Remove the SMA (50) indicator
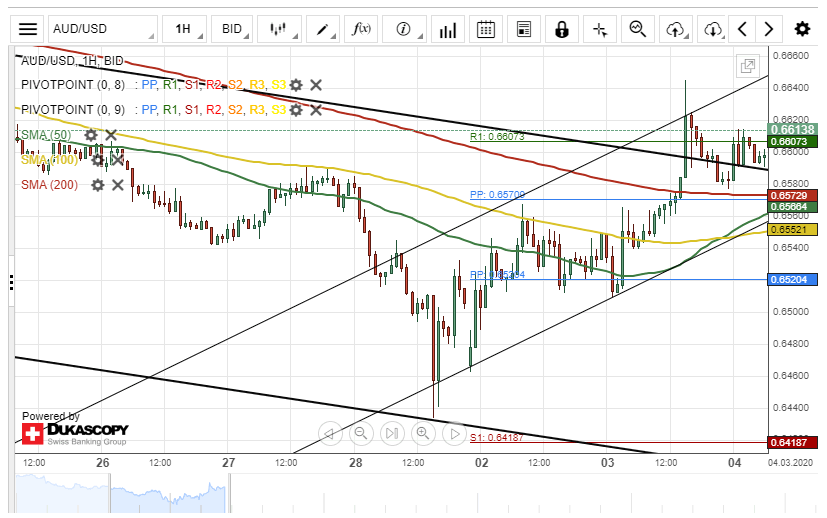827x518 pixels. click(111, 135)
